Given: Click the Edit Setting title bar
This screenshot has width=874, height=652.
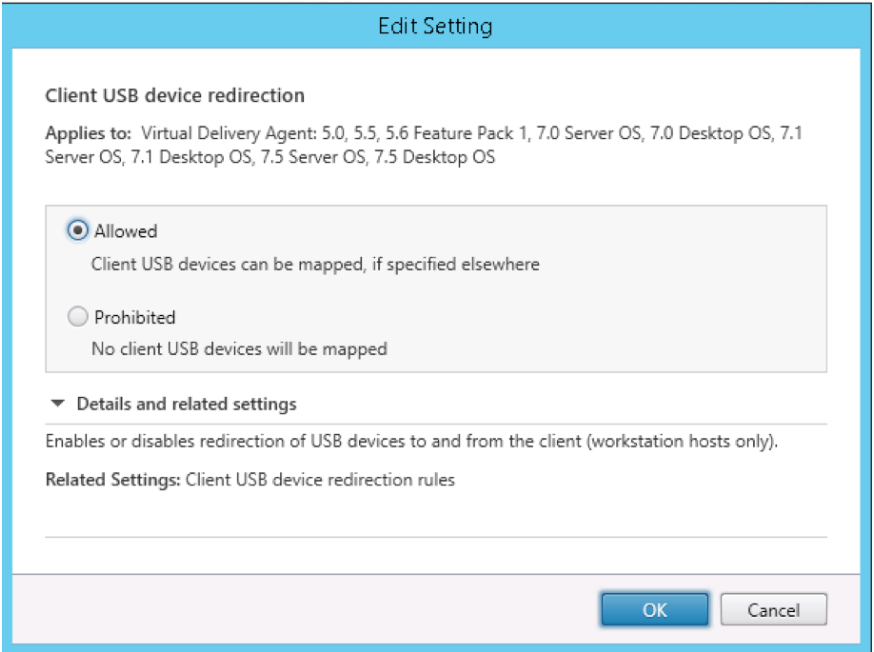Looking at the screenshot, I should pyautogui.click(x=436, y=25).
